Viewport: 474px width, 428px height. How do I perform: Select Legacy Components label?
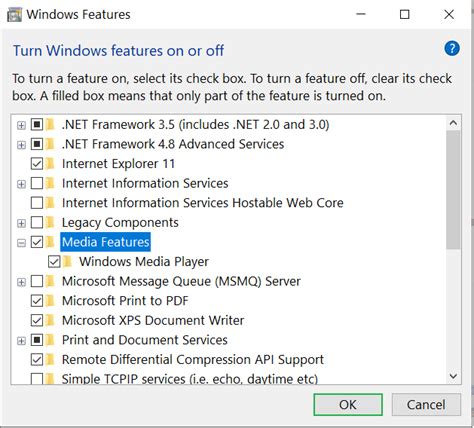pos(120,222)
